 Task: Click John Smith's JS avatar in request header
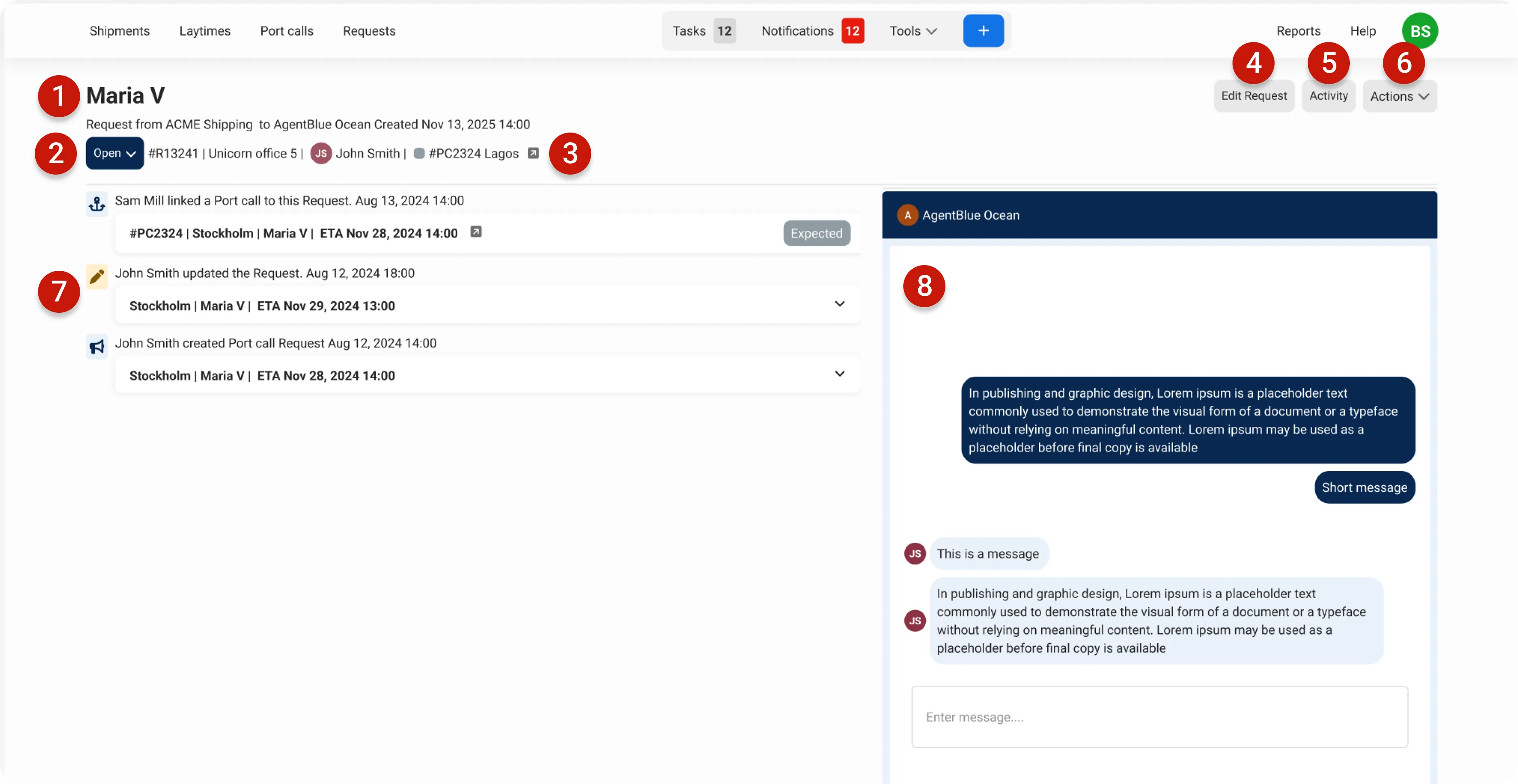[321, 153]
